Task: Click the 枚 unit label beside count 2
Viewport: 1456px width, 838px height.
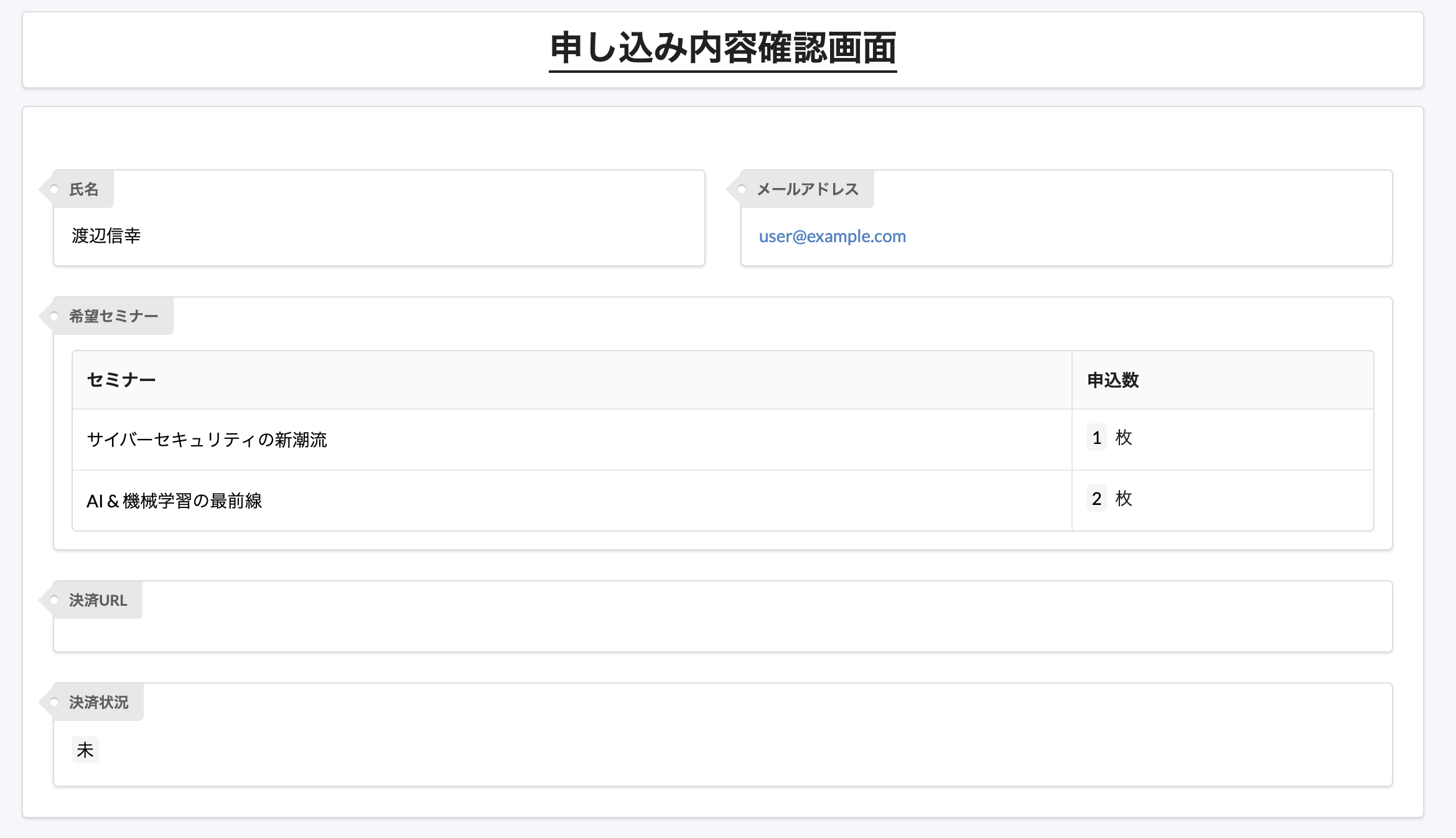Action: pyautogui.click(x=1125, y=498)
